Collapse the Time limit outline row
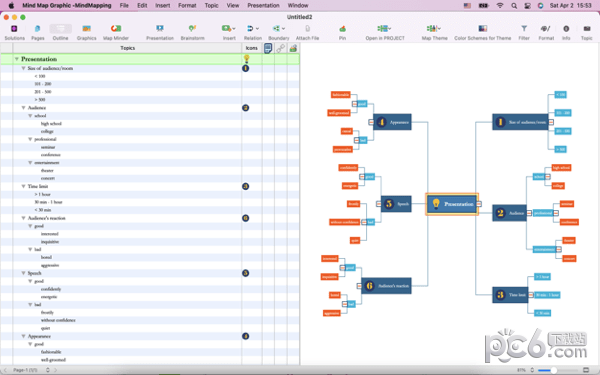The width and height of the screenshot is (600, 375). coord(23,186)
